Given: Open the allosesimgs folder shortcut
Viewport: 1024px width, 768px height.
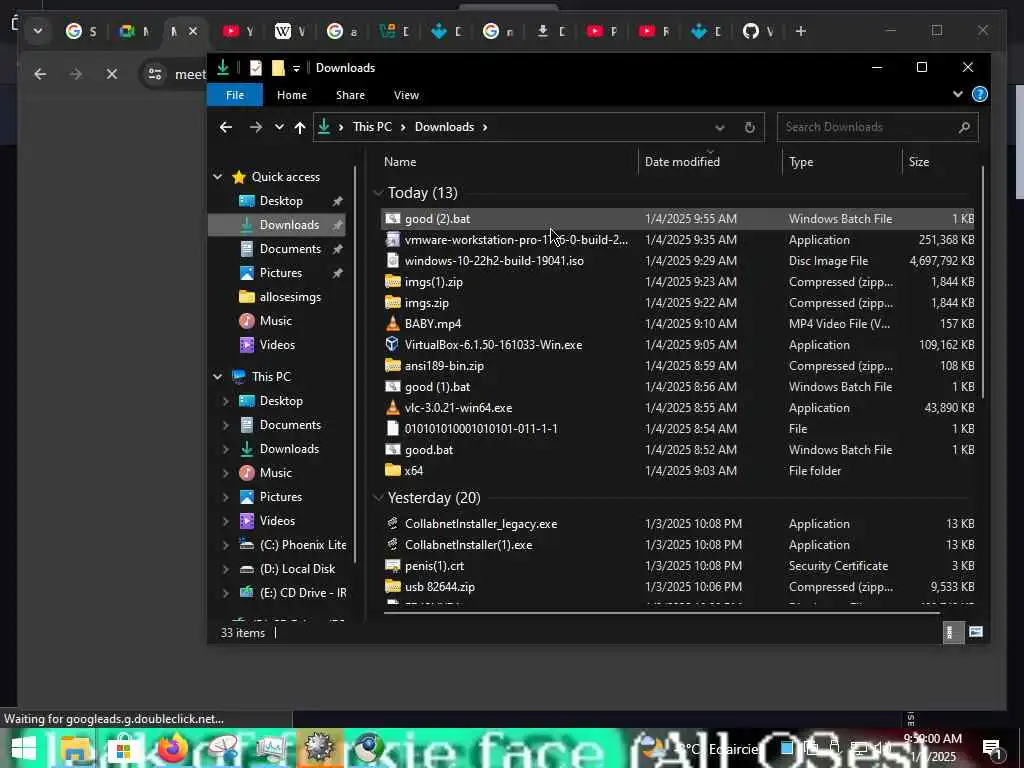Looking at the screenshot, I should [x=290, y=297].
